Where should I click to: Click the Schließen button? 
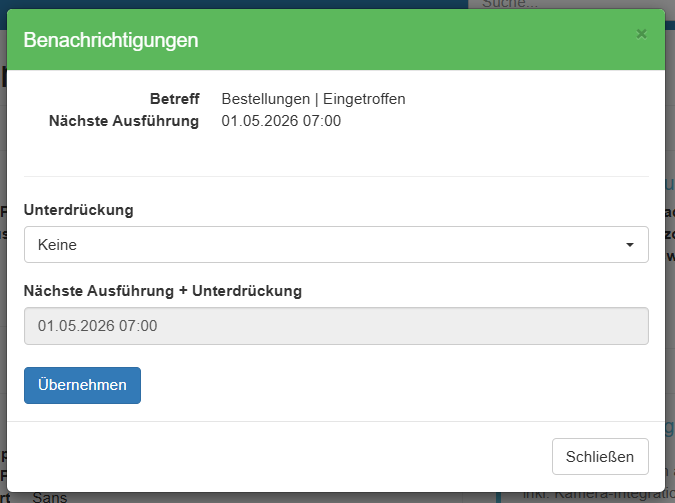click(x=600, y=456)
